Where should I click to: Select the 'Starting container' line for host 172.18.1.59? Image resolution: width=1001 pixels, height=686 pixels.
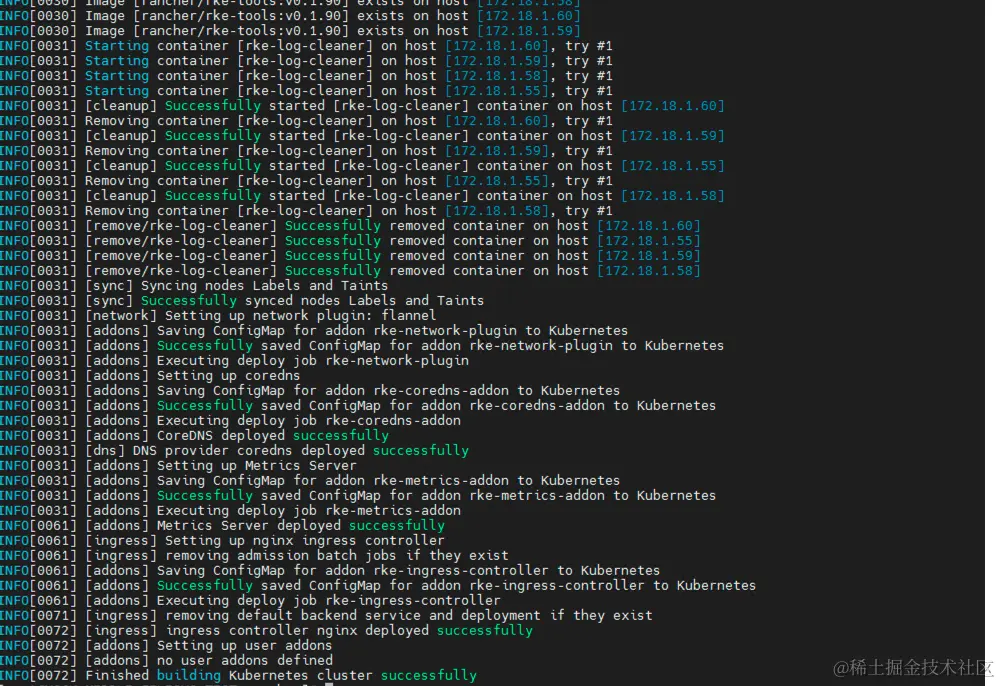click(306, 61)
